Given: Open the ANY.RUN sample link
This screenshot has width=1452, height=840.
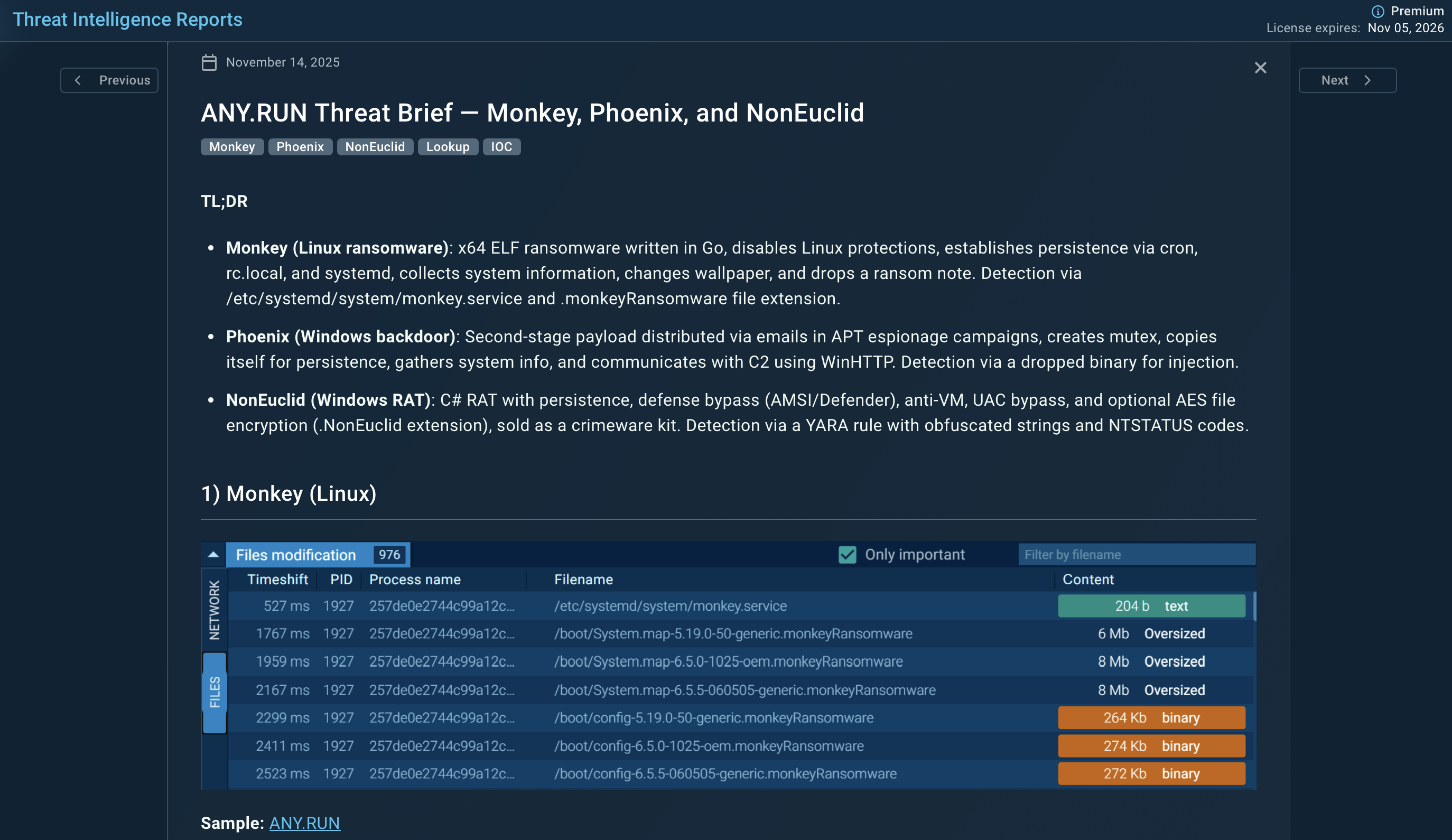Looking at the screenshot, I should [304, 823].
